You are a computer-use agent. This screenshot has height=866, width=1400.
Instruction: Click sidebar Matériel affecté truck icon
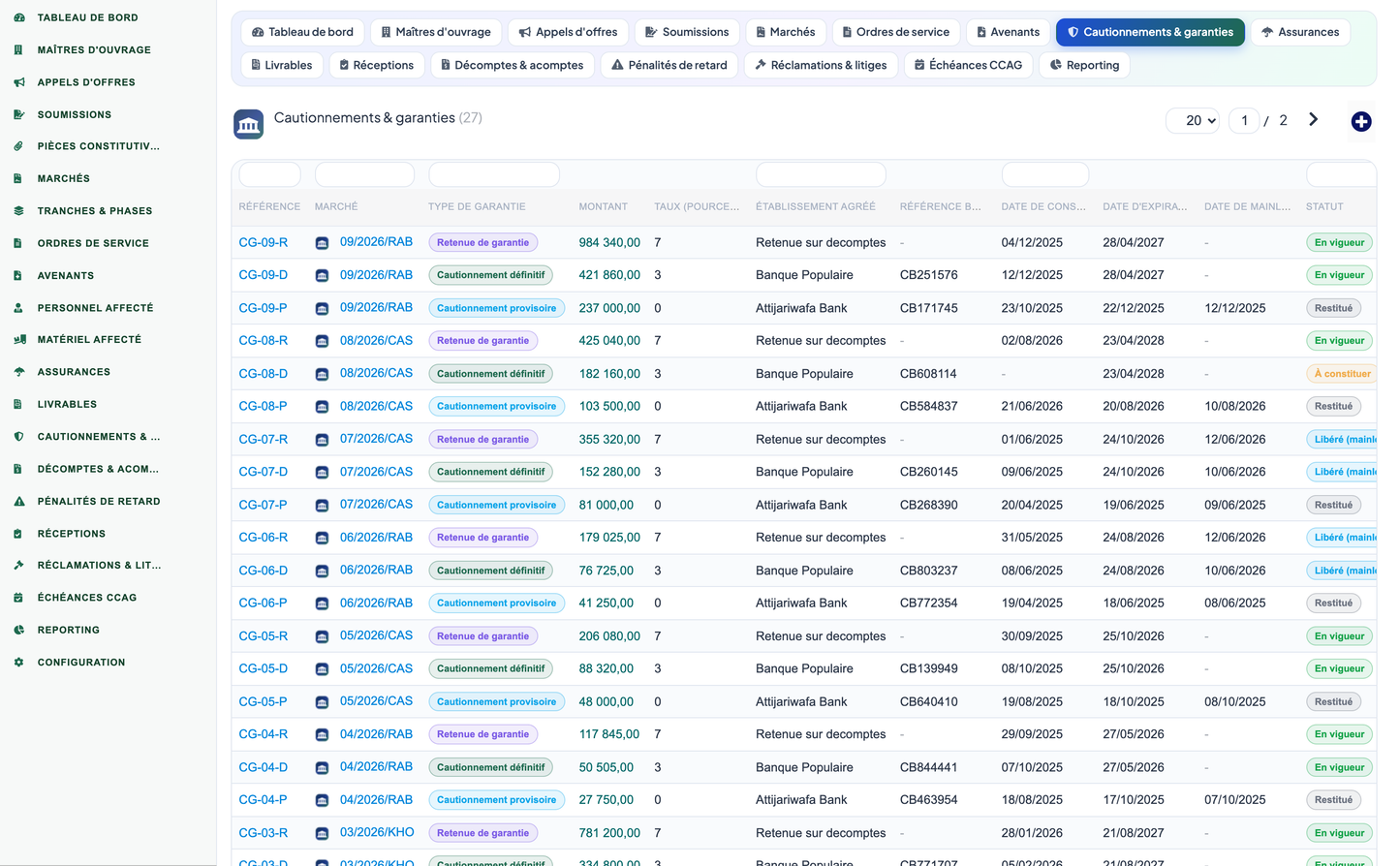(x=18, y=340)
